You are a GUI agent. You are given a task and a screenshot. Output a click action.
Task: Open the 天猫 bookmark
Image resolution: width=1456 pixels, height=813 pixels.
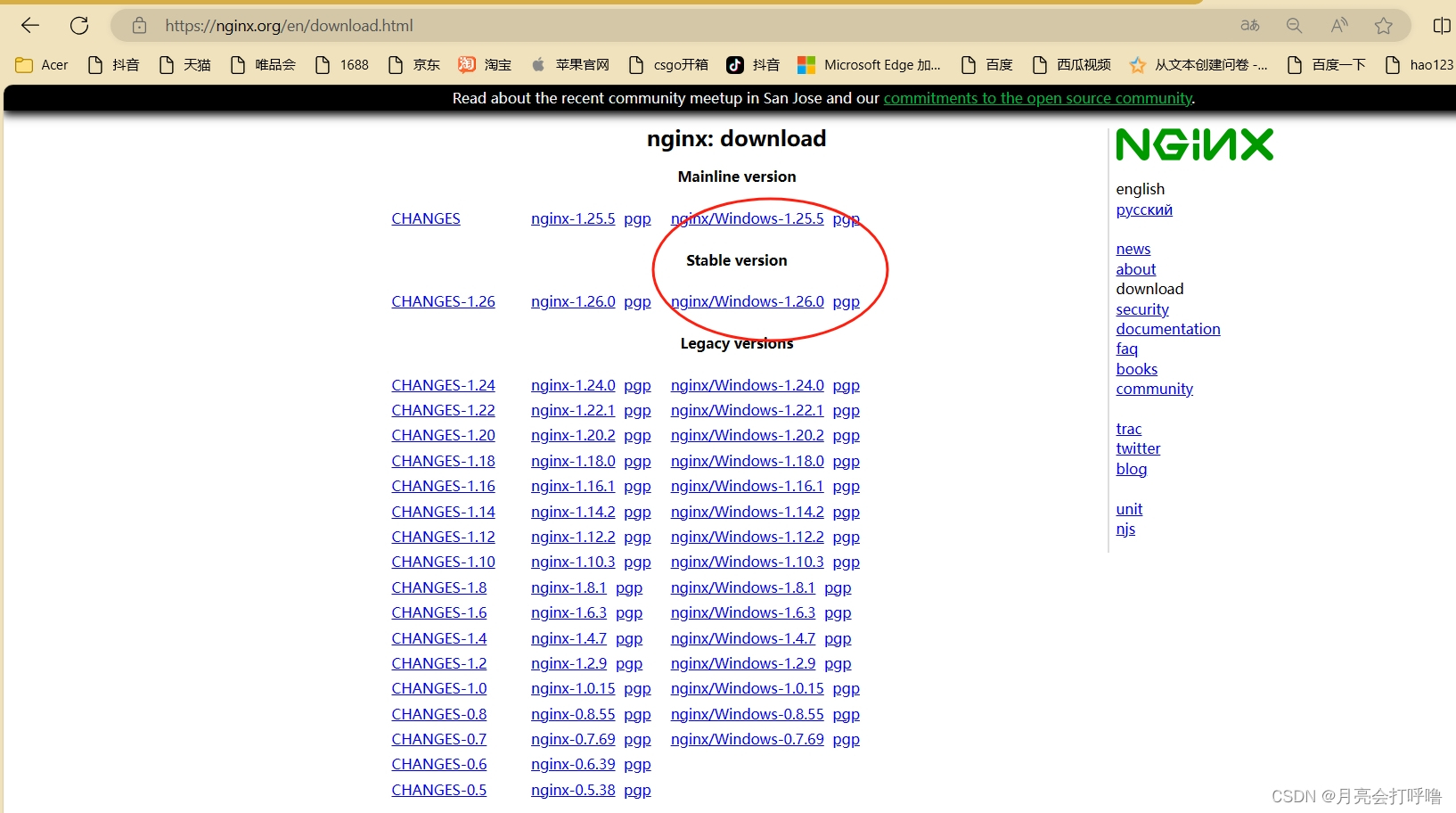[x=185, y=64]
